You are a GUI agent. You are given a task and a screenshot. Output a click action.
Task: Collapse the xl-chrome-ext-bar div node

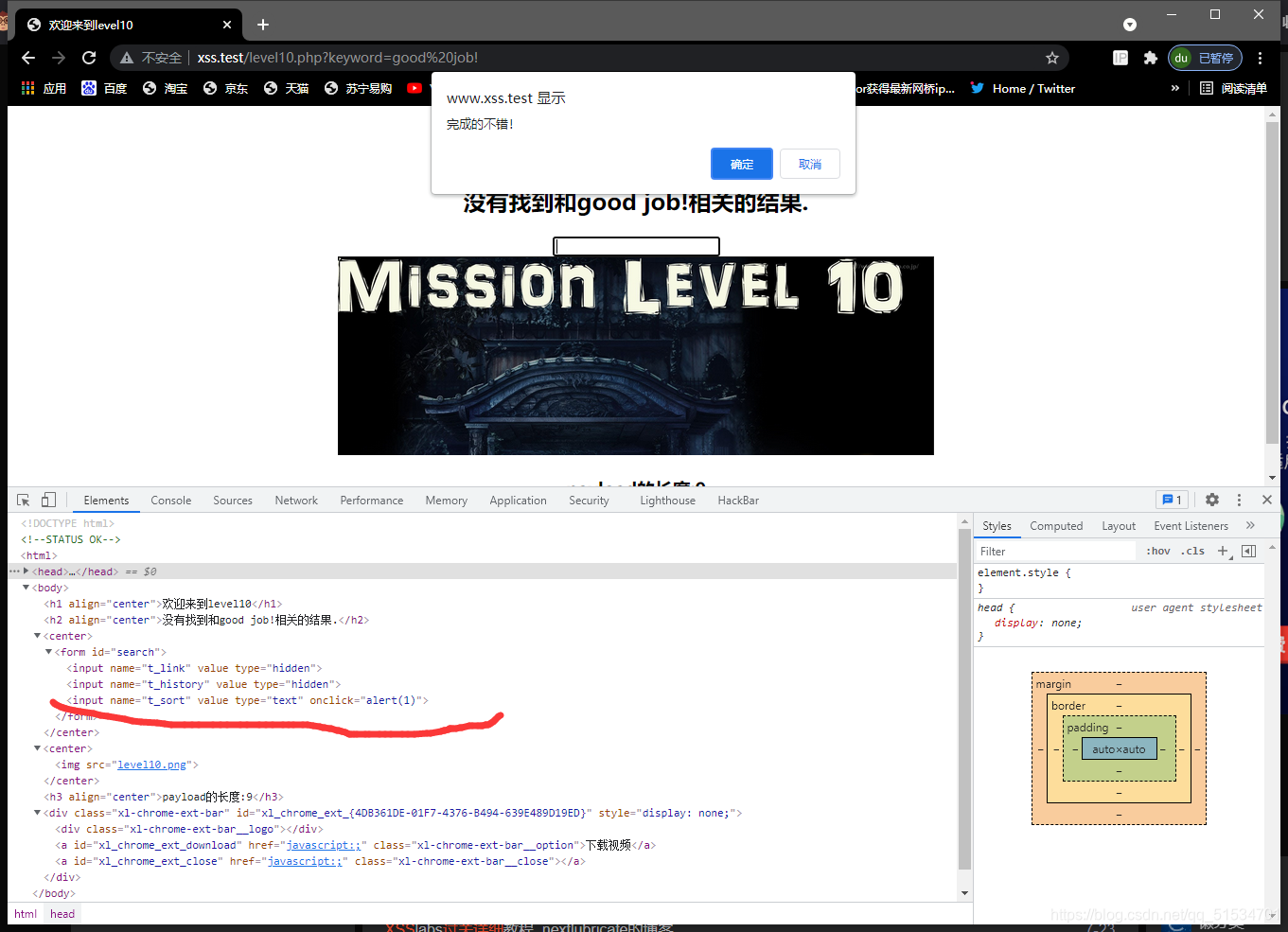coord(38,813)
